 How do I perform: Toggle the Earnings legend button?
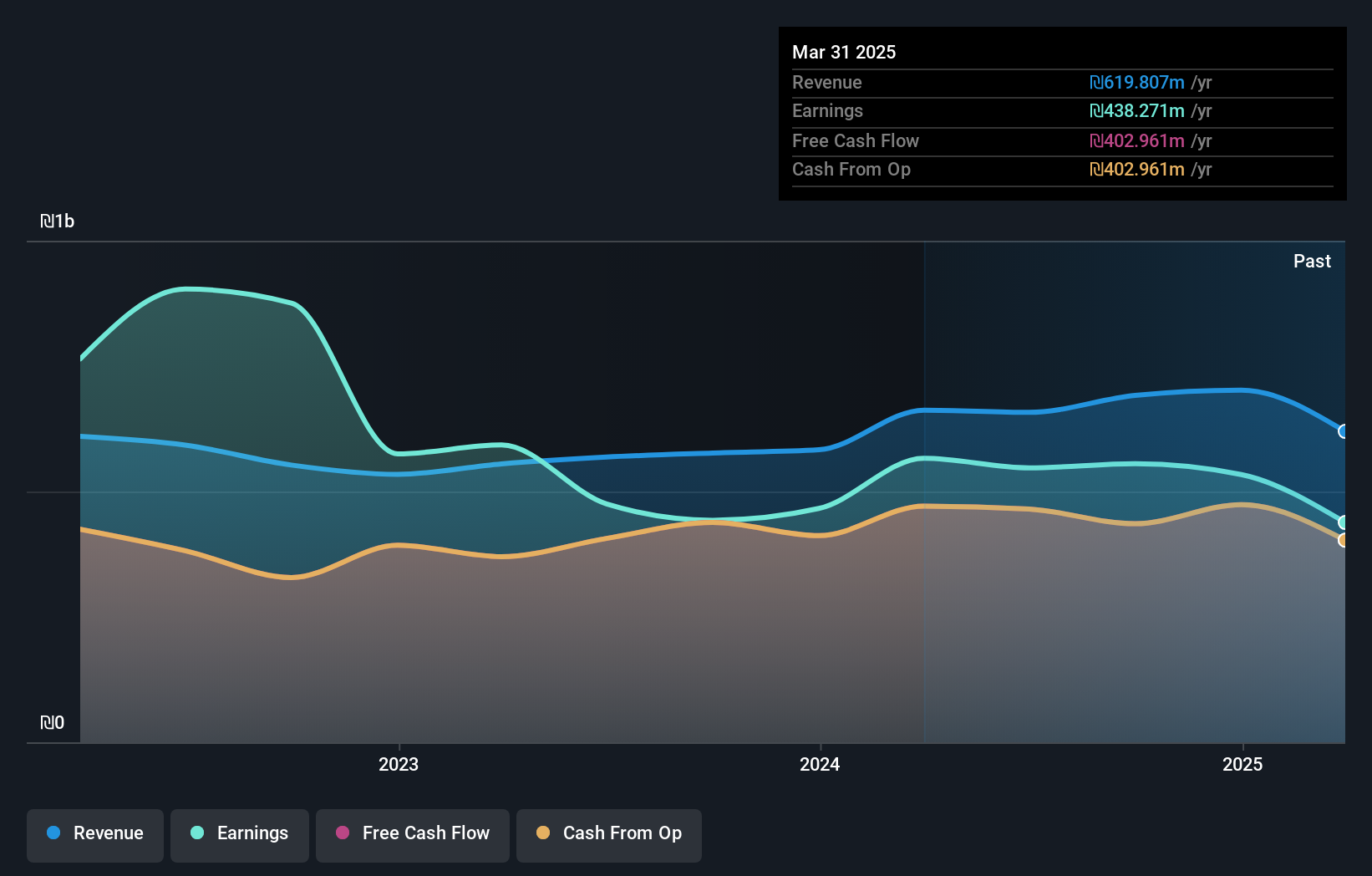point(240,835)
